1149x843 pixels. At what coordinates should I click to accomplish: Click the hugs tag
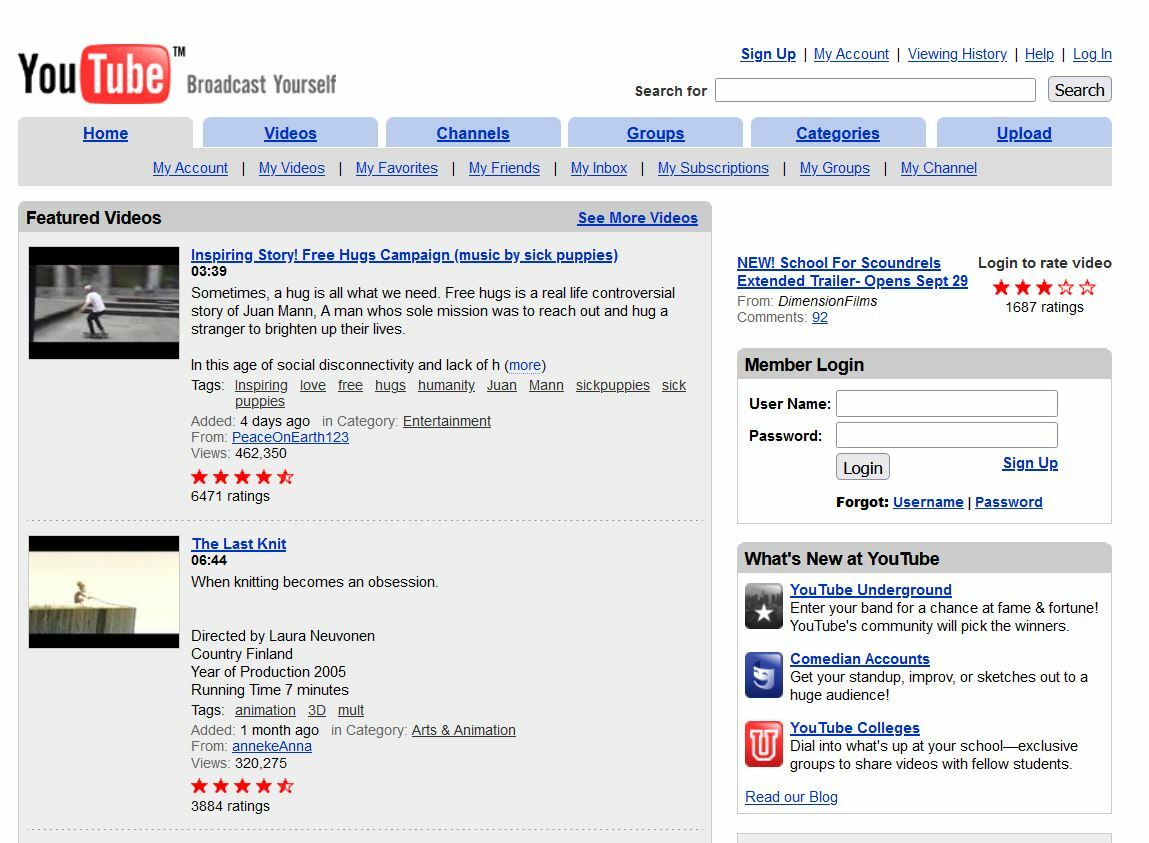[x=391, y=385]
